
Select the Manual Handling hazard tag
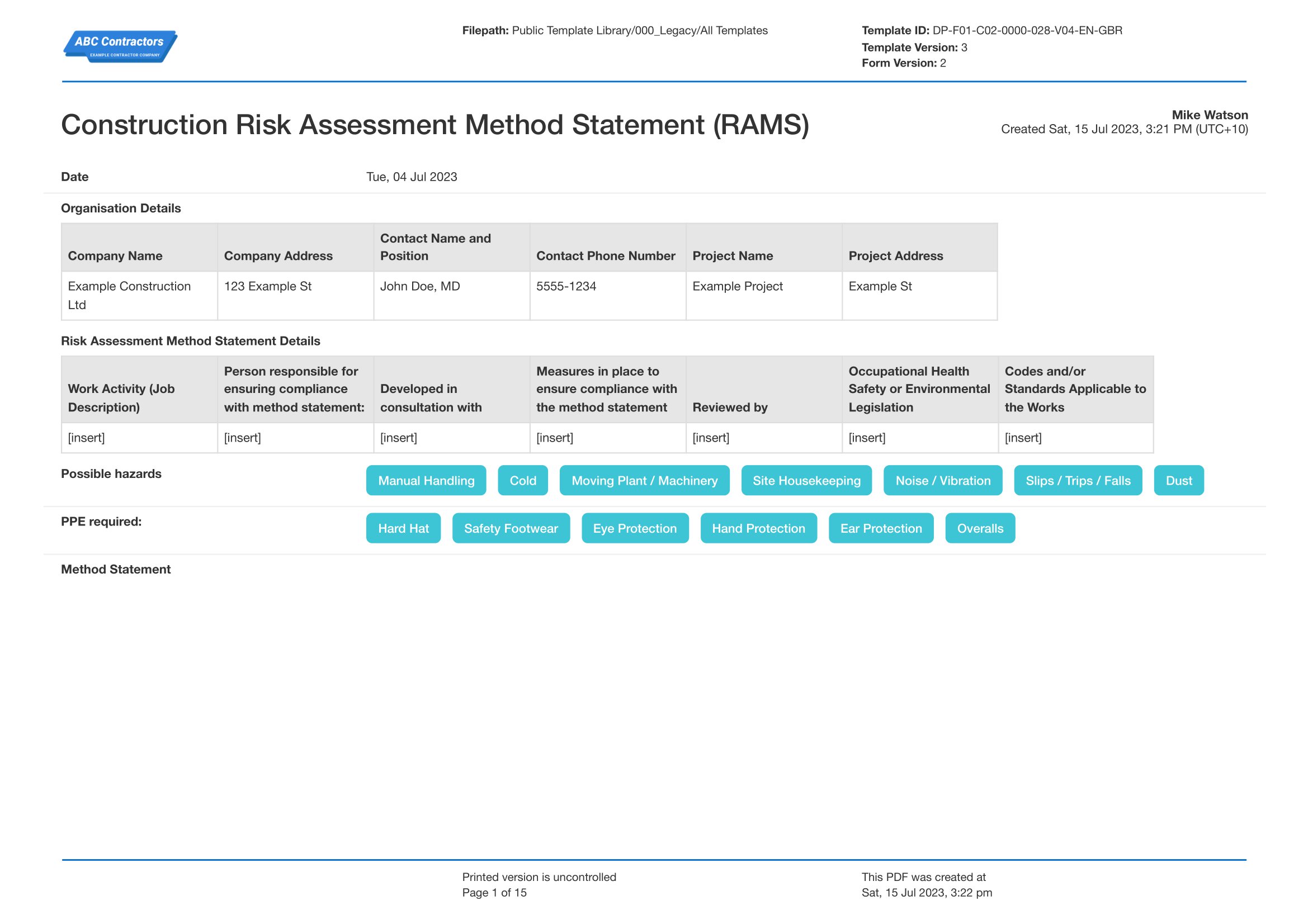pos(426,481)
